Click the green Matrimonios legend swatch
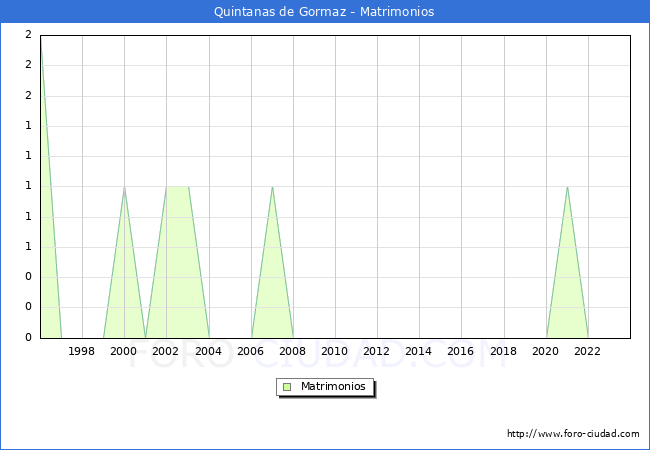 coord(287,386)
